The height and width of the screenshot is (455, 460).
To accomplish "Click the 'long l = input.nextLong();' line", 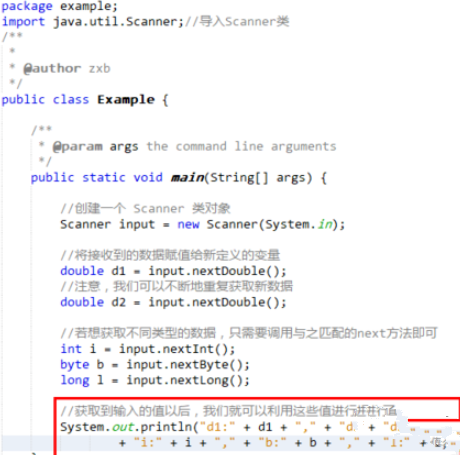I will pyautogui.click(x=155, y=380).
